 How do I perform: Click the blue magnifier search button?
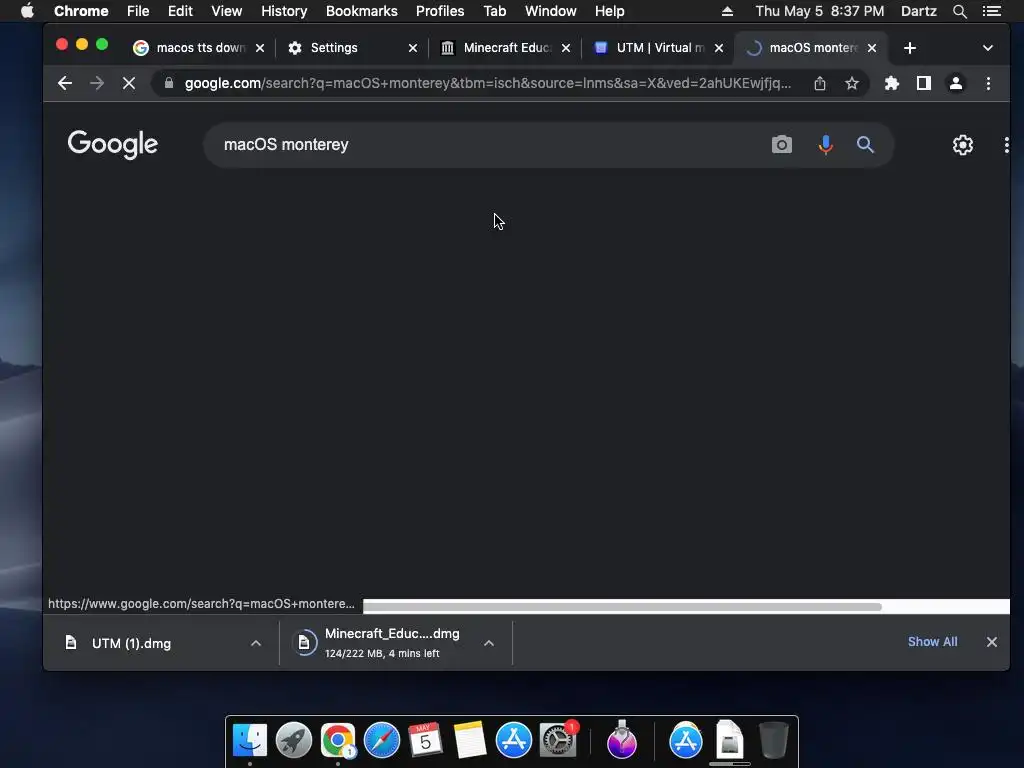pyautogui.click(x=865, y=144)
